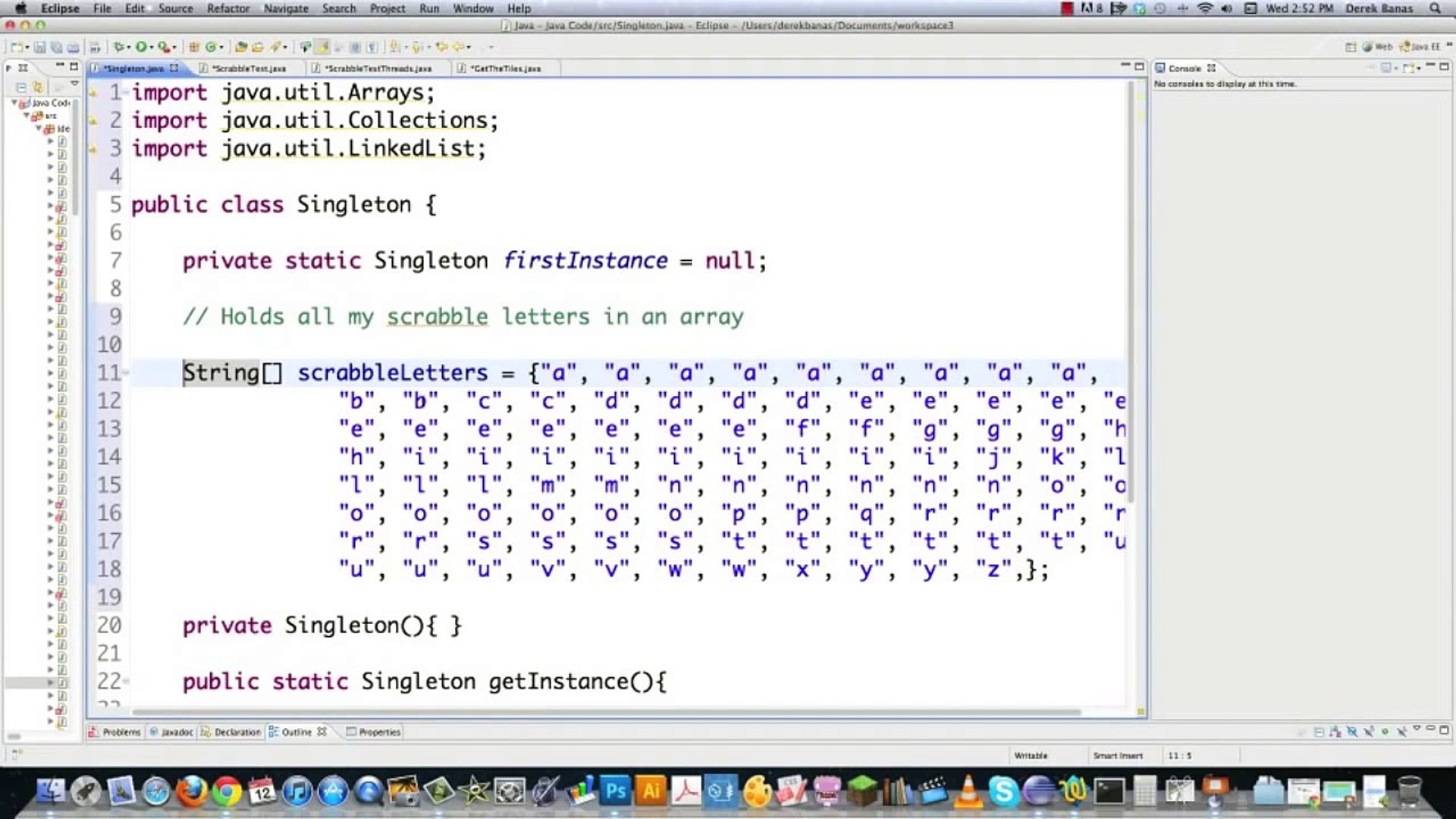Viewport: 1456px width, 819px height.
Task: Click the fold toggle on line 11
Action: (126, 372)
